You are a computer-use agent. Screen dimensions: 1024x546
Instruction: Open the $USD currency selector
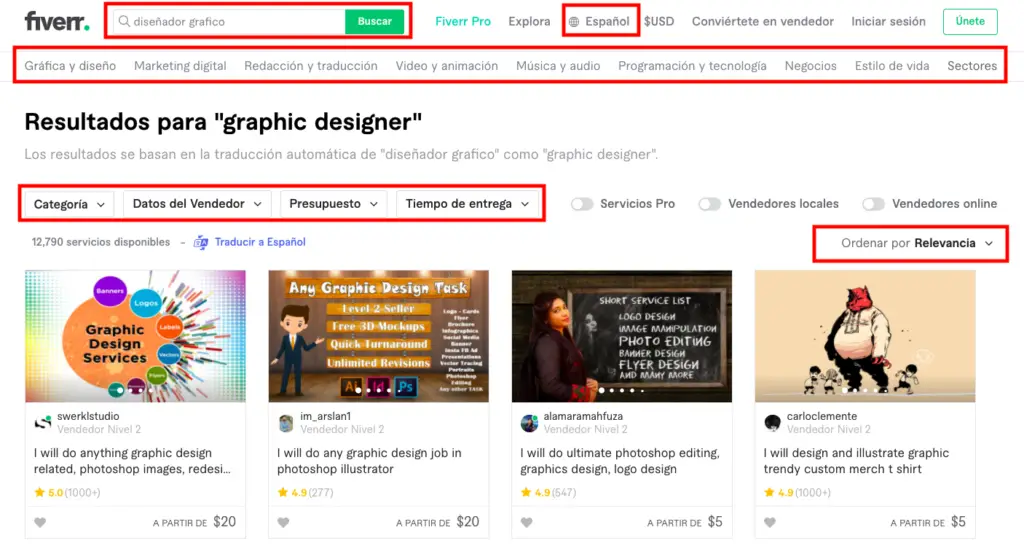pyautogui.click(x=659, y=22)
